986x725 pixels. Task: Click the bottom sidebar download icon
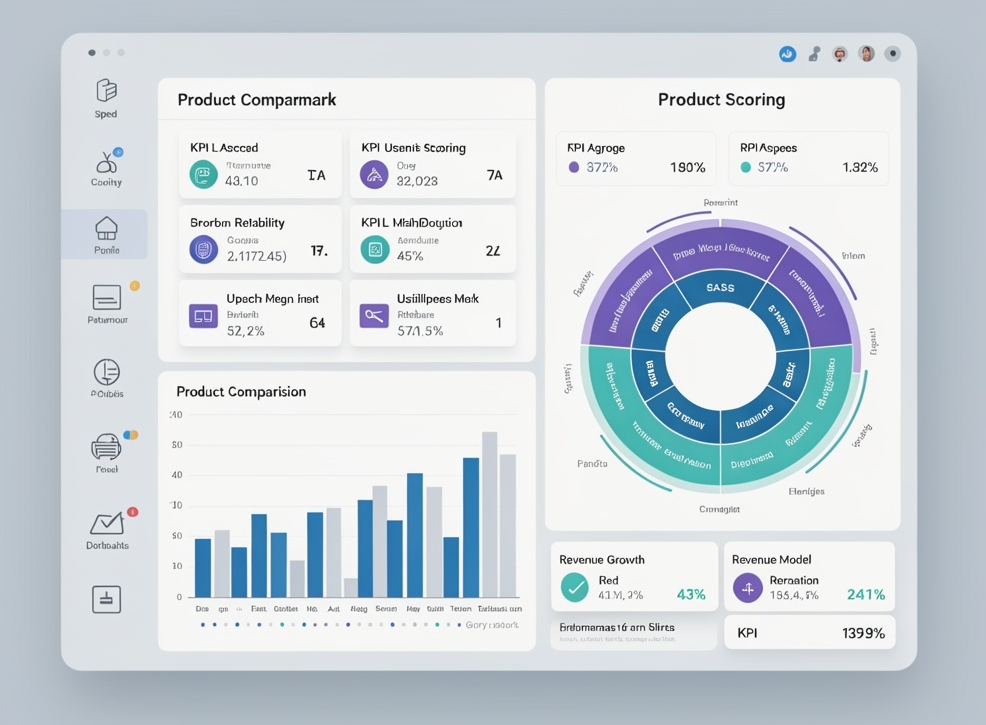pyautogui.click(x=106, y=599)
